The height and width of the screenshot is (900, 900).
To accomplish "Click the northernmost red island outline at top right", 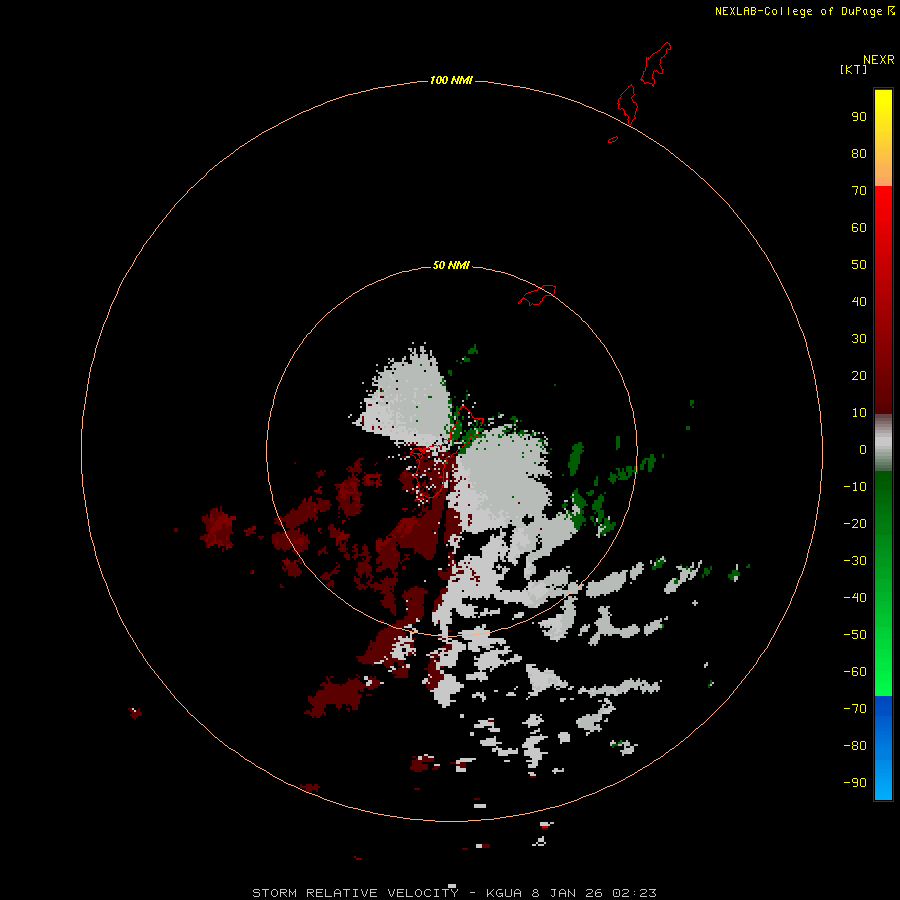I will (656, 64).
